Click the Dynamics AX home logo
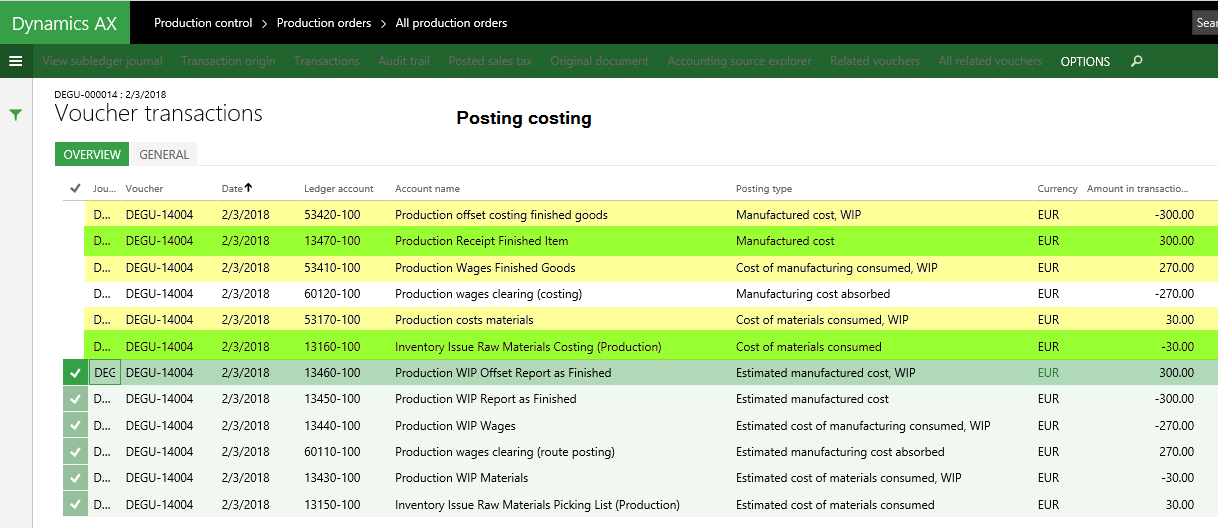Image resolution: width=1218 pixels, height=528 pixels. point(65,22)
